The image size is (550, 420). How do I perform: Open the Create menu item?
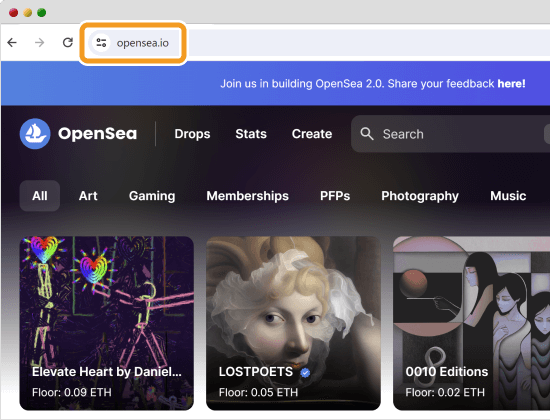pyautogui.click(x=312, y=134)
